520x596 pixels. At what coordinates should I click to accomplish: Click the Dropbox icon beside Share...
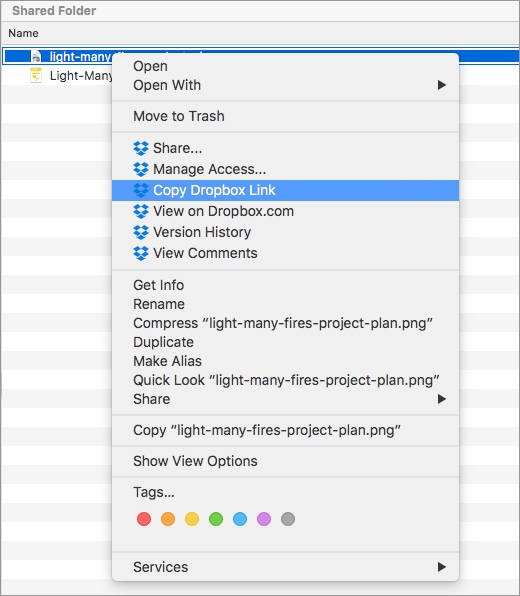(141, 148)
